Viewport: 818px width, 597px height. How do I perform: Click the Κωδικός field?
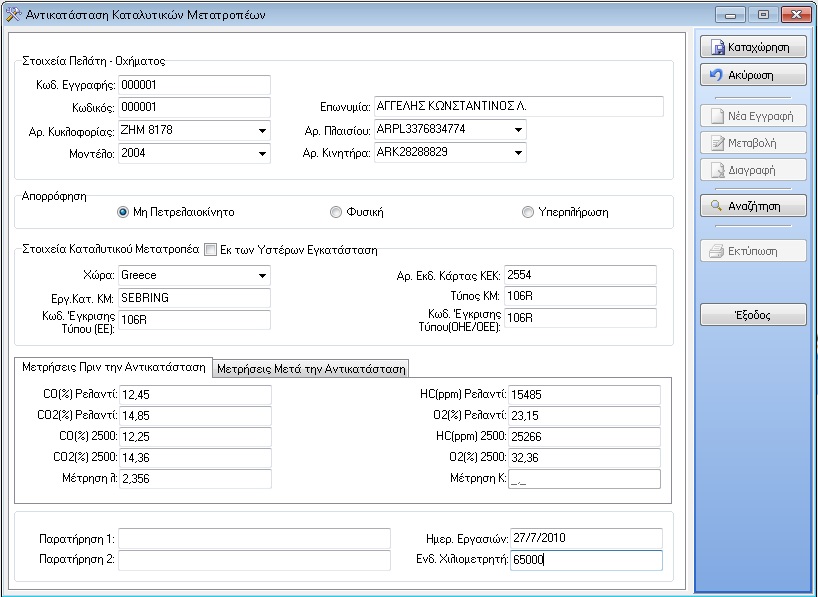coord(194,107)
